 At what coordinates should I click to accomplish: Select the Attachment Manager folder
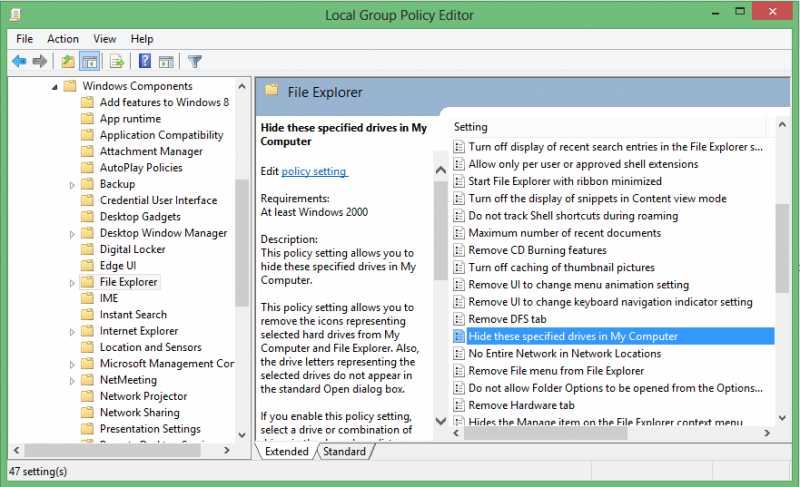(x=151, y=151)
